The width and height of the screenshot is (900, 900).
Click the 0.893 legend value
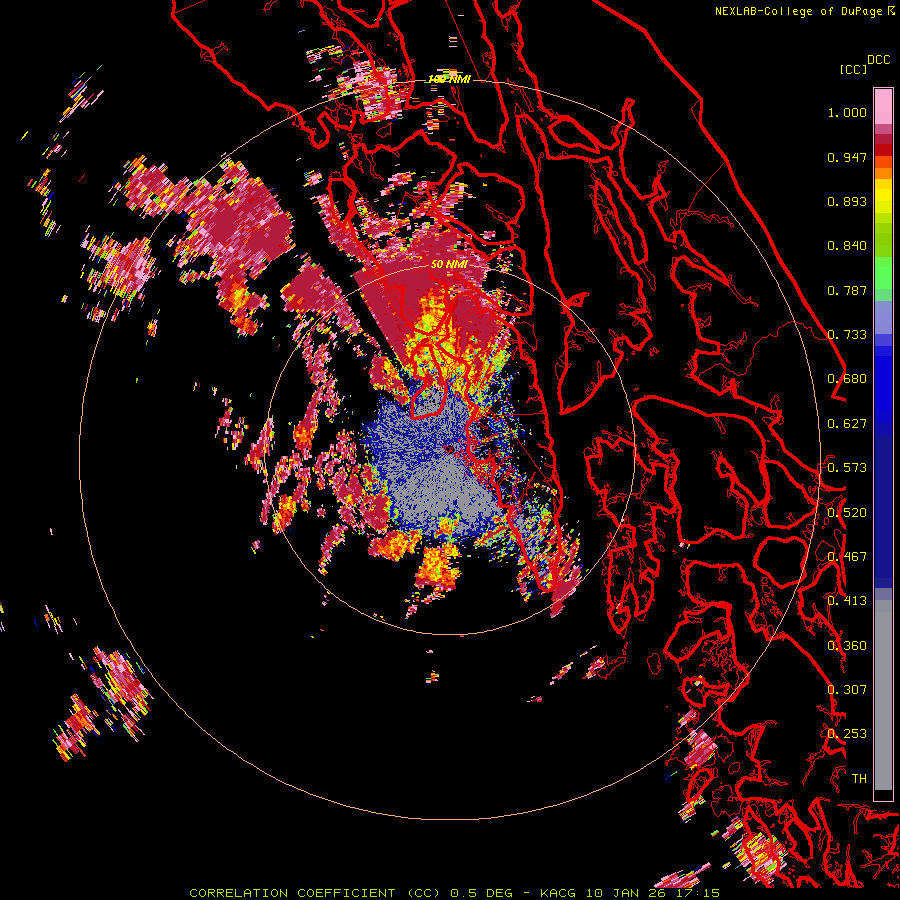tap(847, 201)
